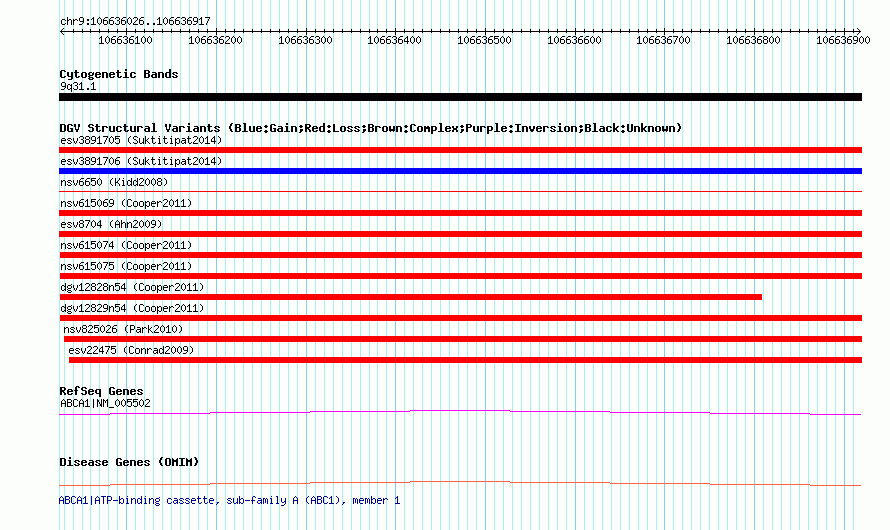
Task: Click the 9q31.1 band label
Action: pyautogui.click(x=78, y=86)
